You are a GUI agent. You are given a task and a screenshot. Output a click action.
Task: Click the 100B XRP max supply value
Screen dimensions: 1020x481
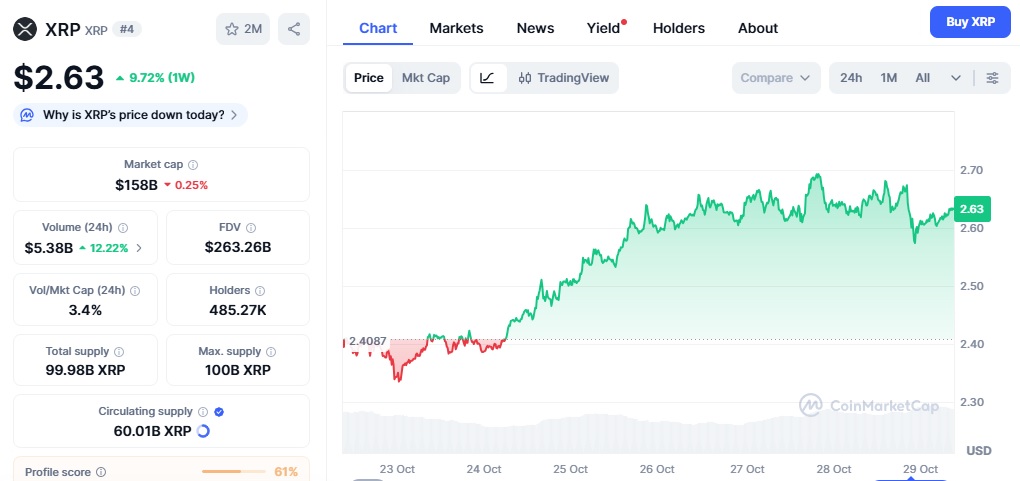[x=238, y=371]
